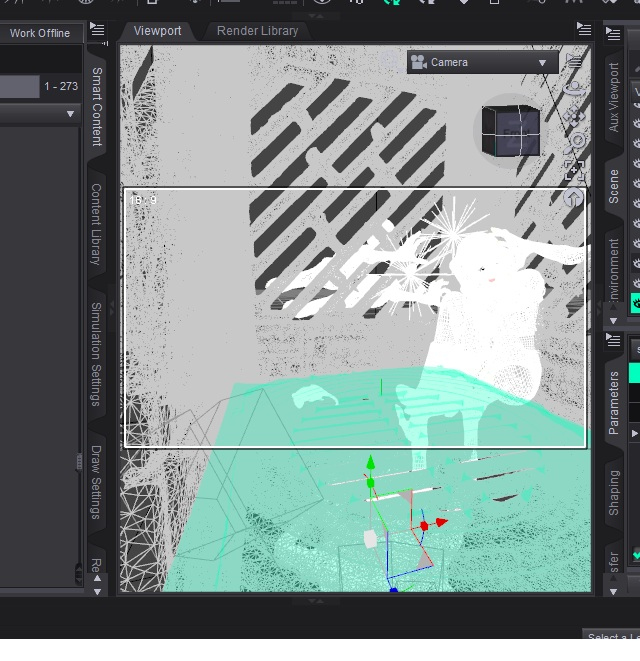Activate the Orbit camera control icon
Screen dimensions: 640x661
[x=575, y=89]
